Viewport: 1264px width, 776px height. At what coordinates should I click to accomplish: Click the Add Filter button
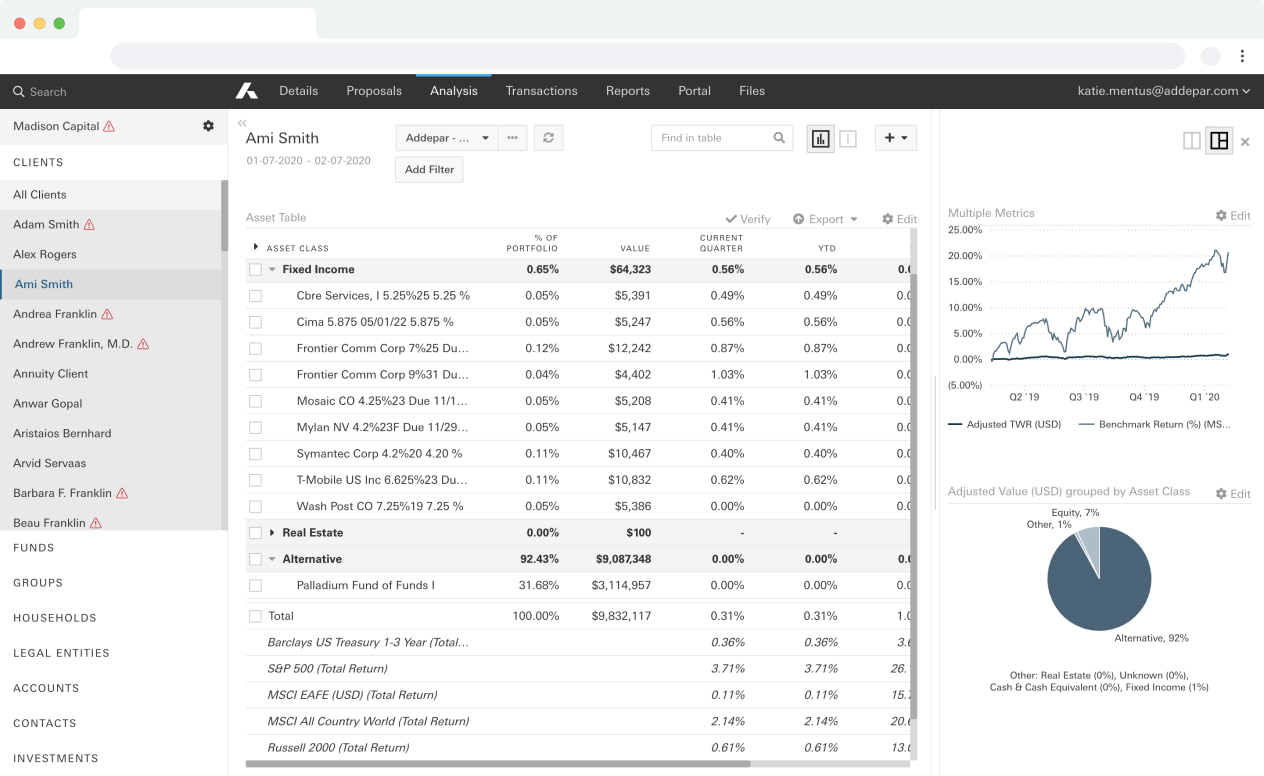429,170
